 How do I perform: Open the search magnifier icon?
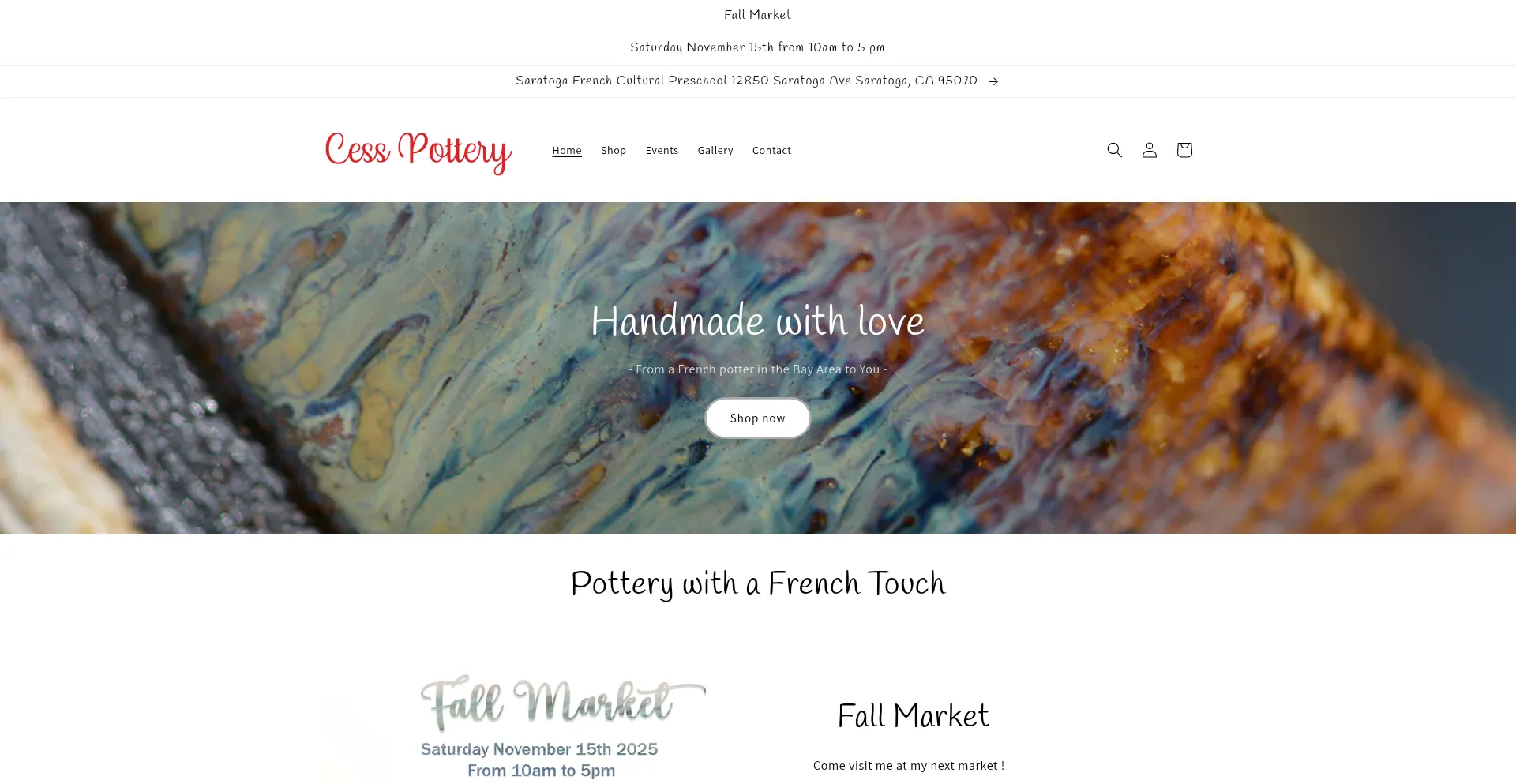pyautogui.click(x=1114, y=150)
